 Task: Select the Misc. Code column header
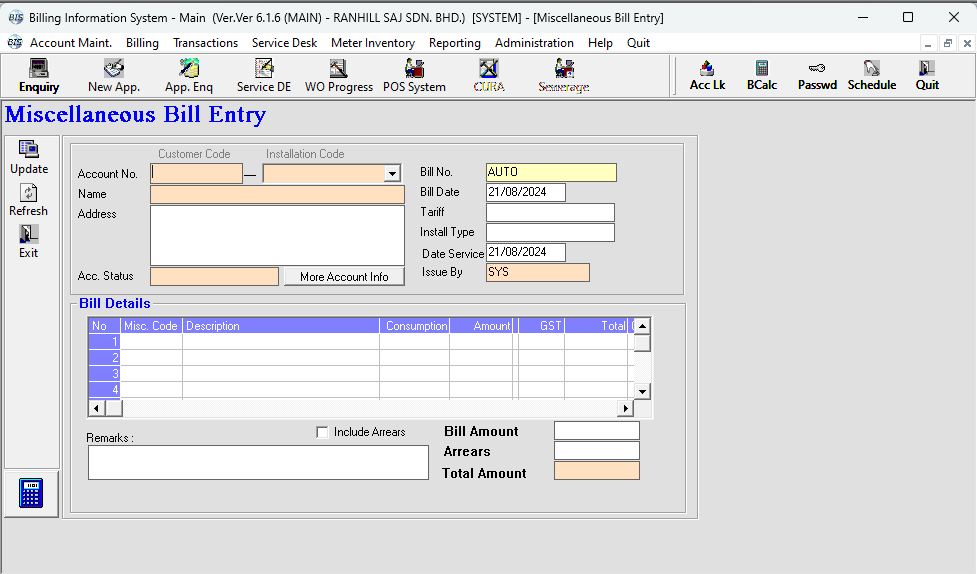click(151, 326)
